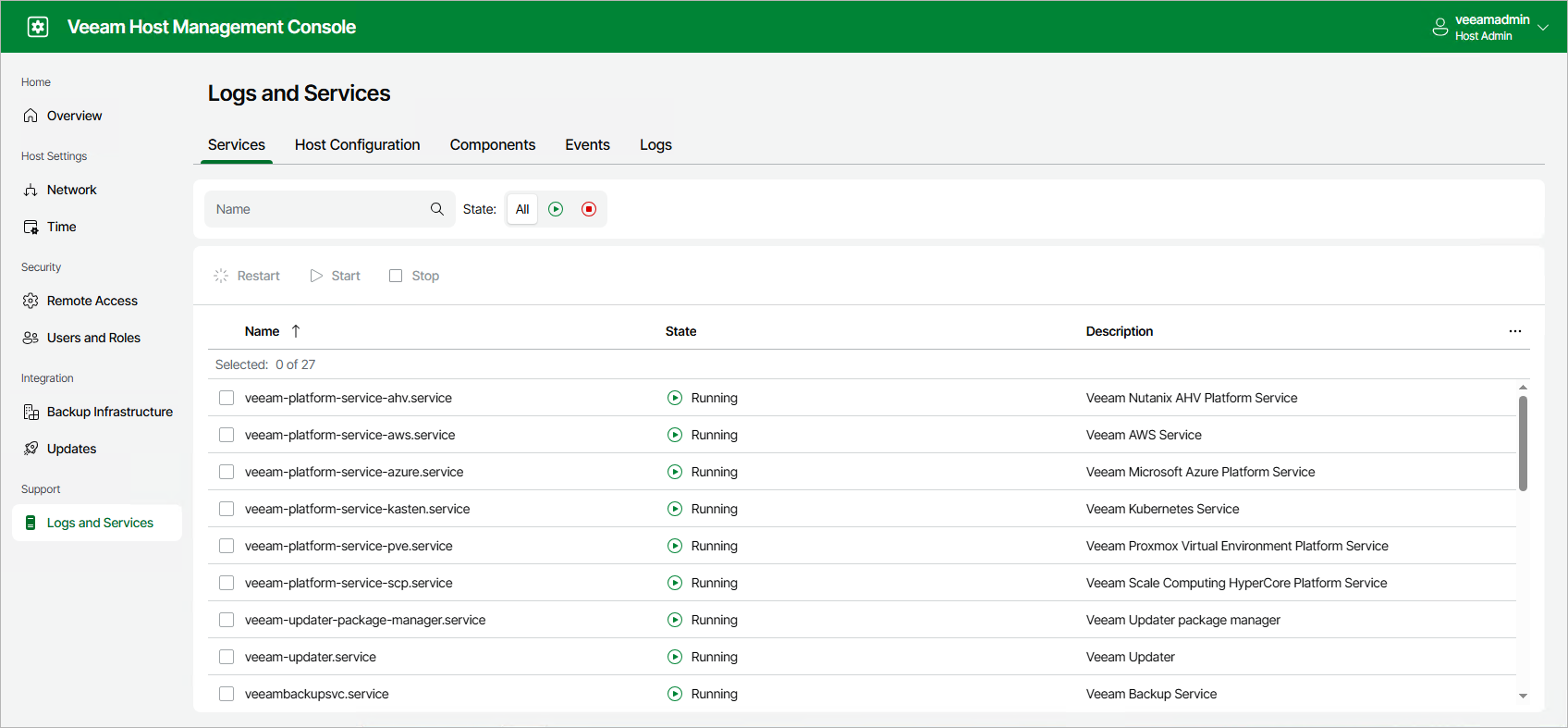Open the Overview home icon
The image size is (1568, 728).
pos(31,116)
